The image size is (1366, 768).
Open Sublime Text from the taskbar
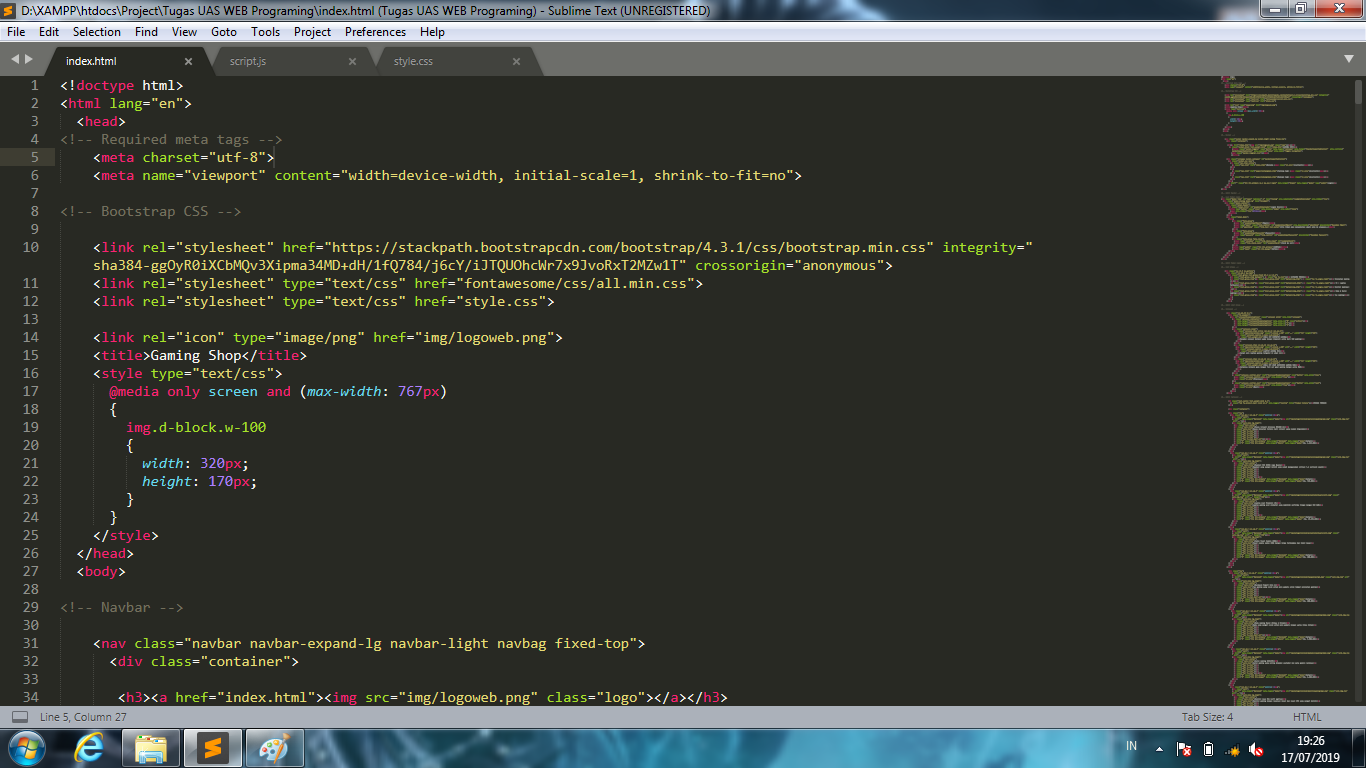point(212,747)
